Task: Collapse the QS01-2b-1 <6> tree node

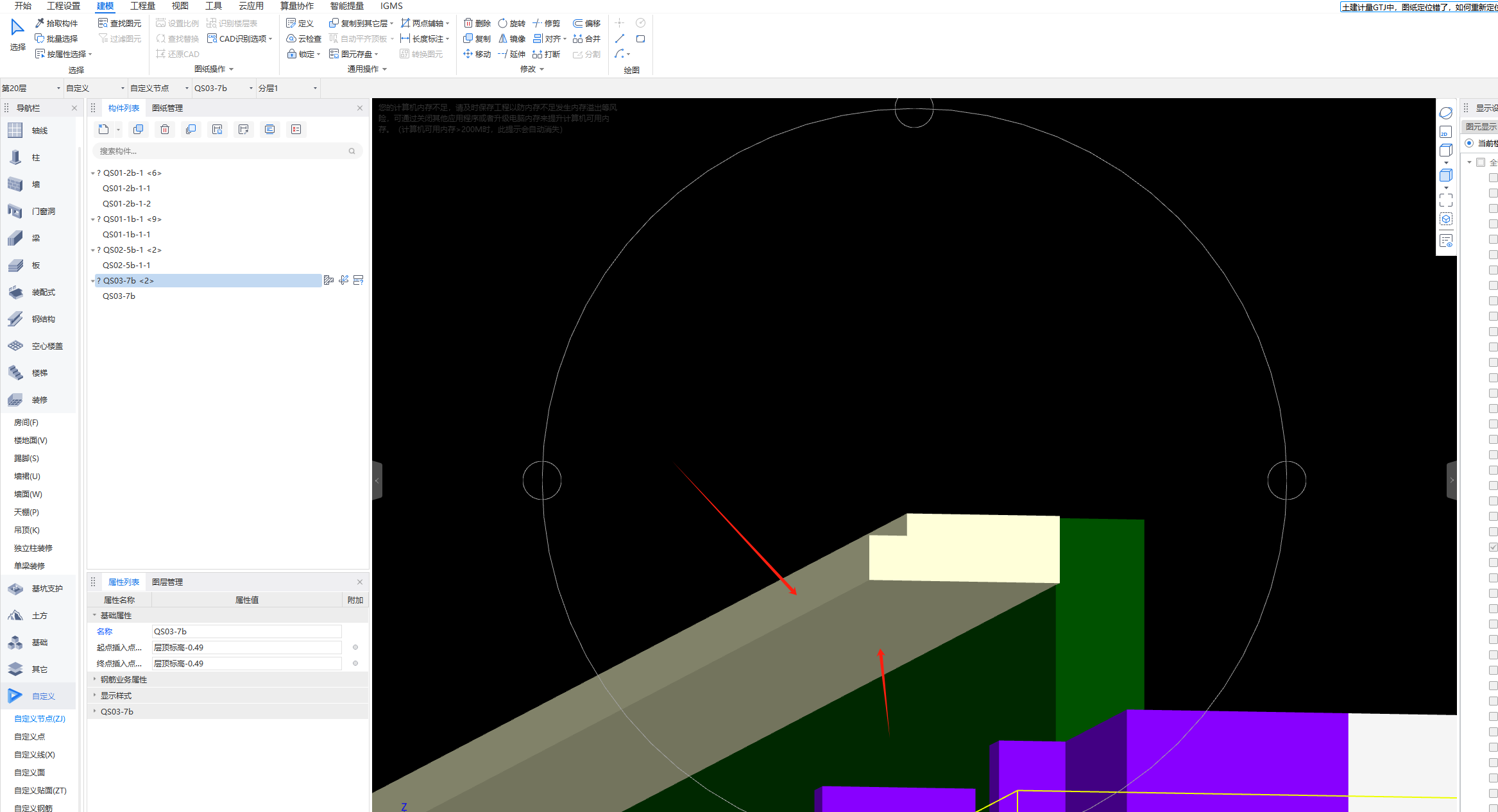Action: [x=92, y=173]
